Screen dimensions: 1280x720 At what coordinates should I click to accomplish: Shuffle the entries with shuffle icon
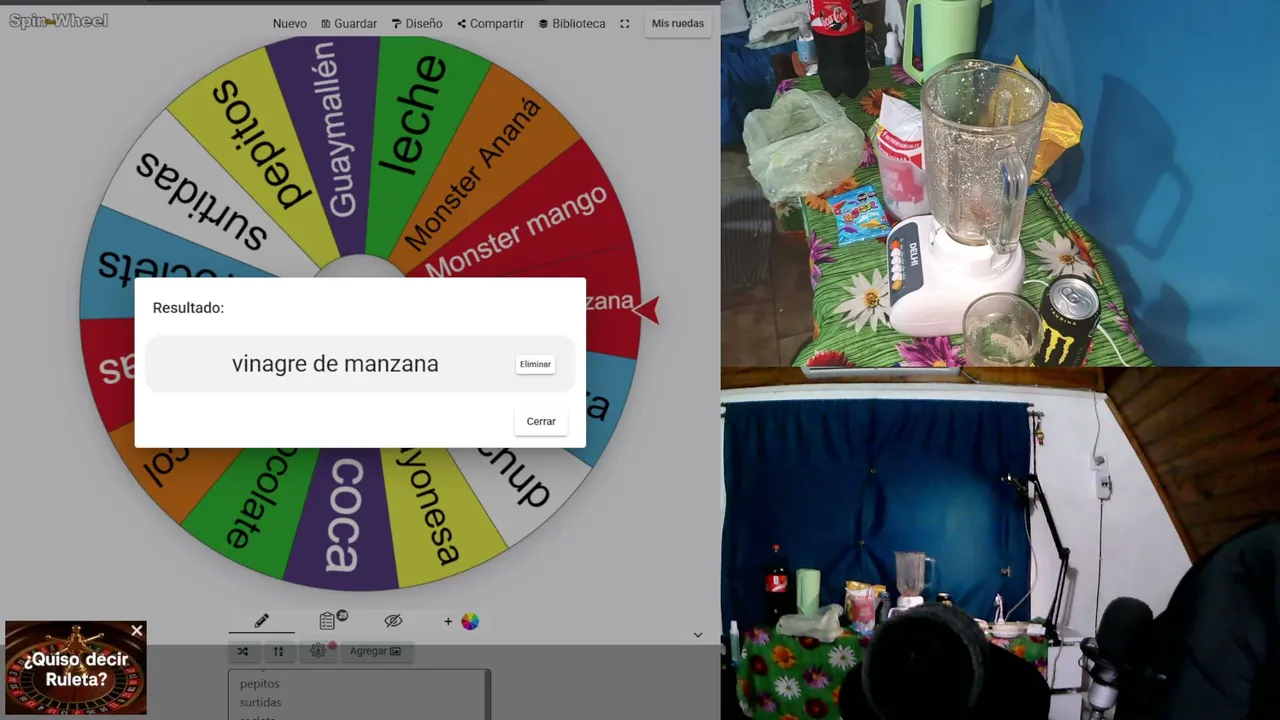(243, 651)
